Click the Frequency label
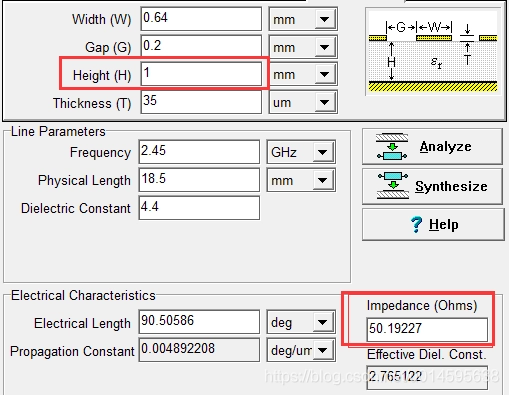 coord(100,153)
